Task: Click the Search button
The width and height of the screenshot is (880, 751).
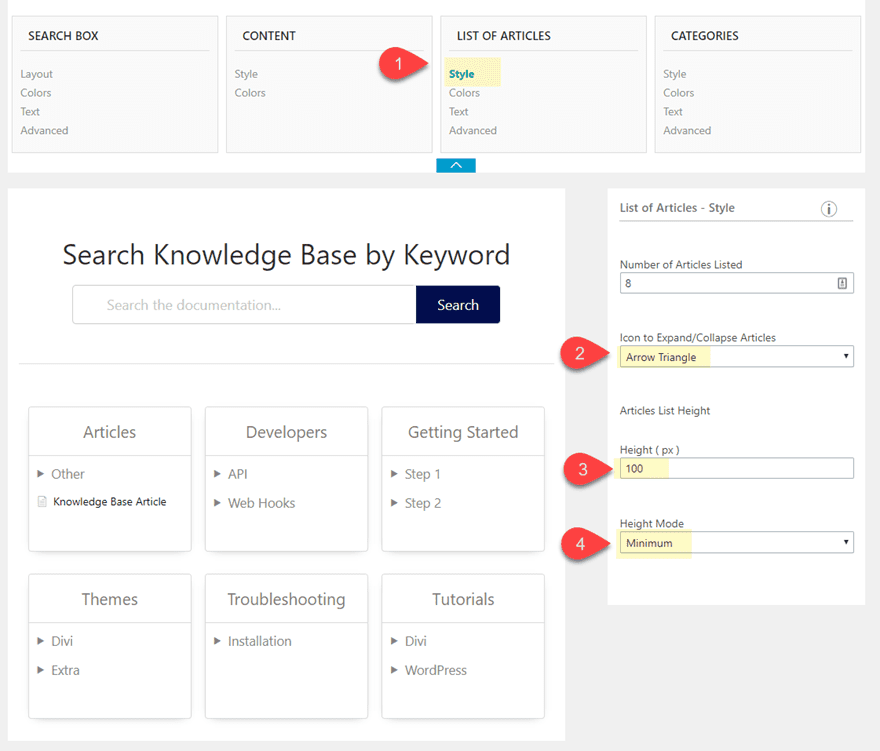Action: point(458,304)
